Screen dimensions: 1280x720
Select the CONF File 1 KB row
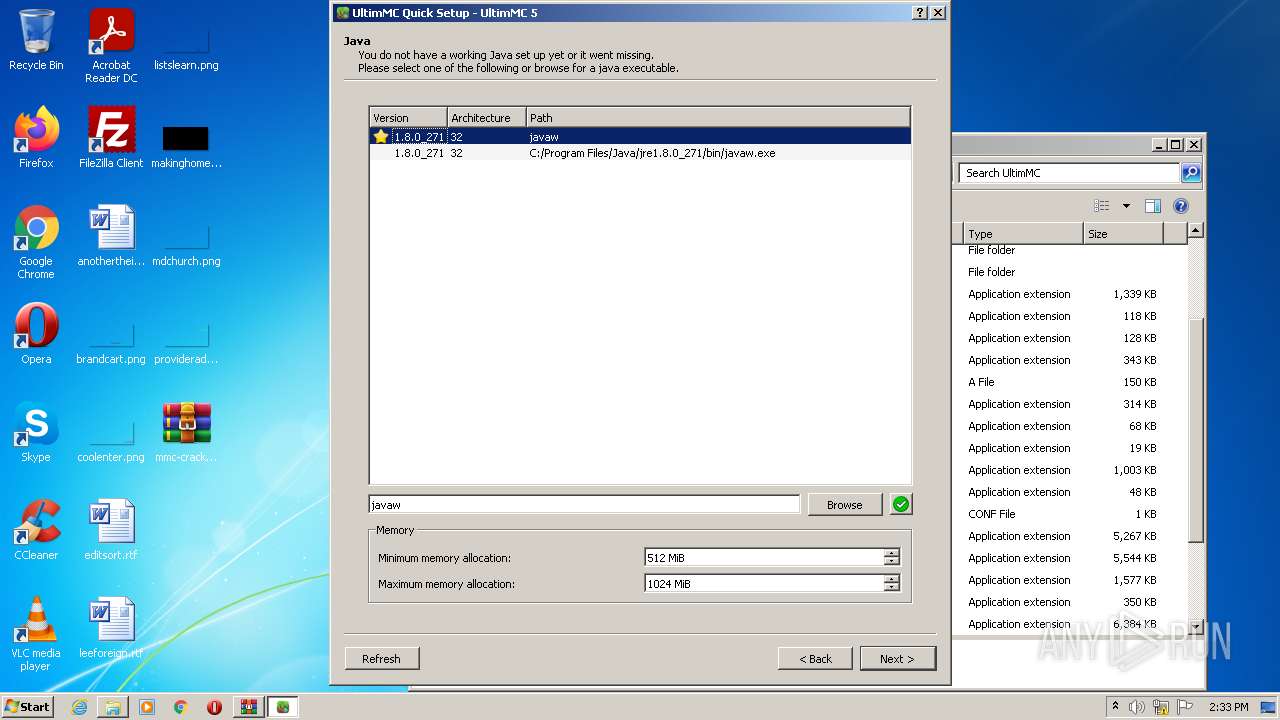(x=1062, y=514)
